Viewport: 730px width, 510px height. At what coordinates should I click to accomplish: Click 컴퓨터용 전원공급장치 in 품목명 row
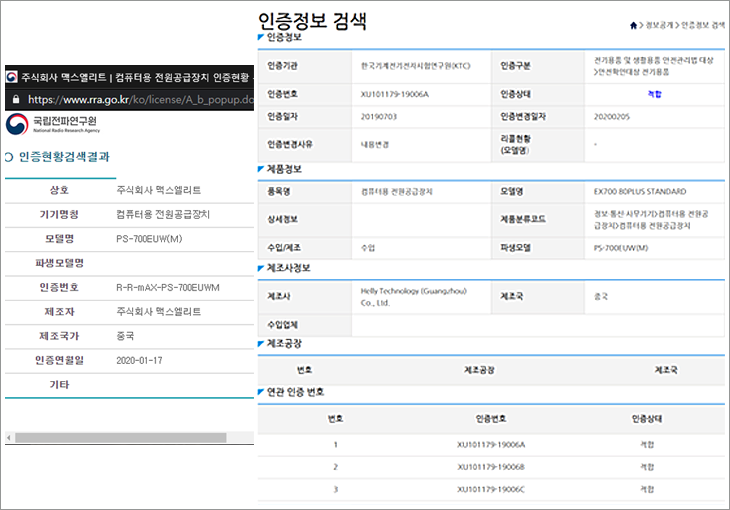397,191
